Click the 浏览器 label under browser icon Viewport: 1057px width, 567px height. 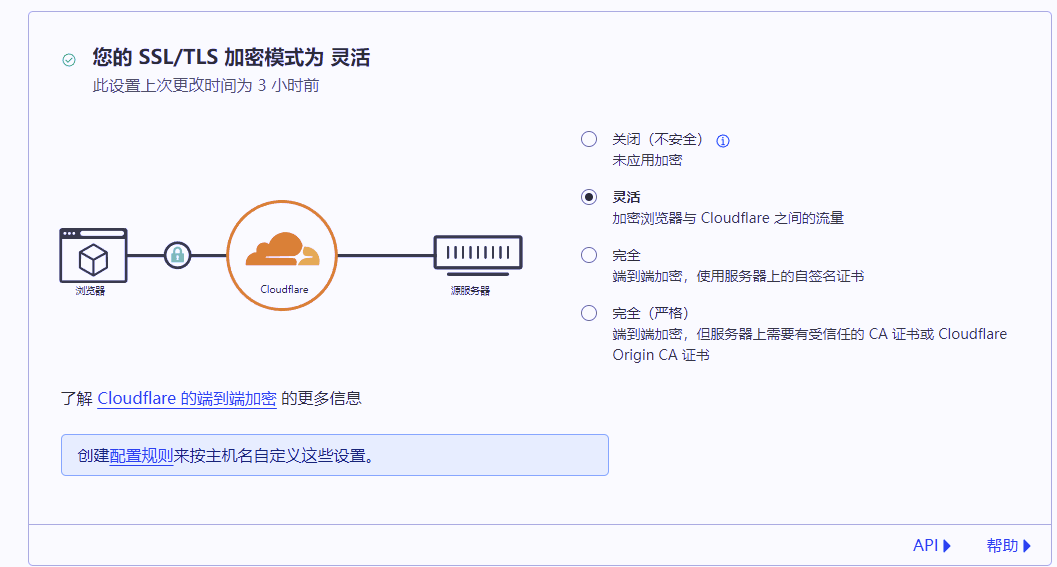tap(90, 291)
